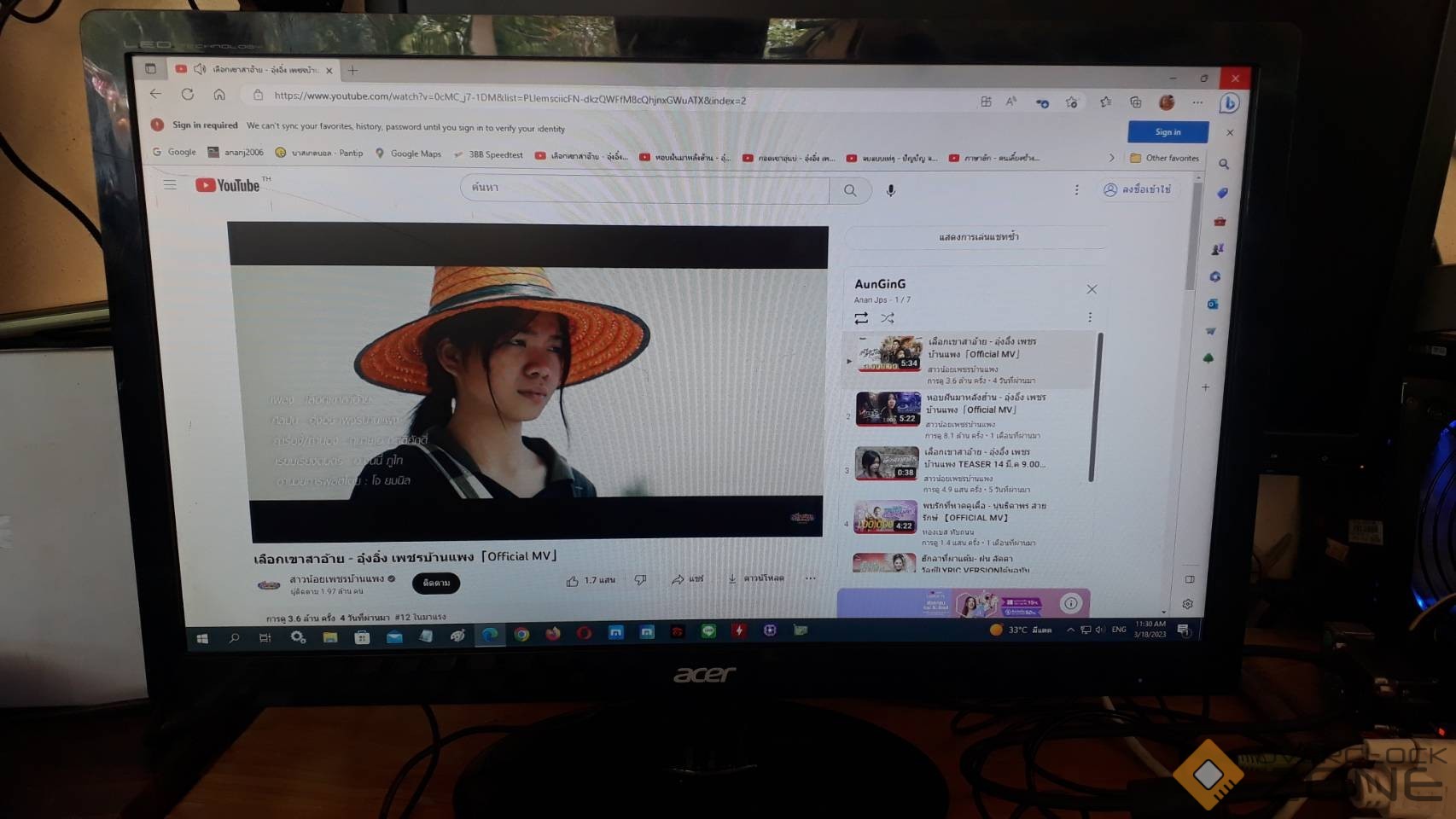Go back to the previous page
1456x819 pixels.
155,94
